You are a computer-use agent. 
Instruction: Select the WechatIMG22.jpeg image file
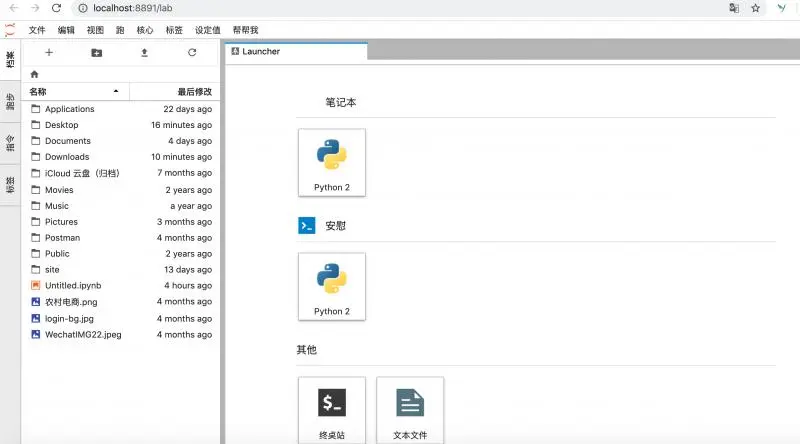[x=121, y=334]
